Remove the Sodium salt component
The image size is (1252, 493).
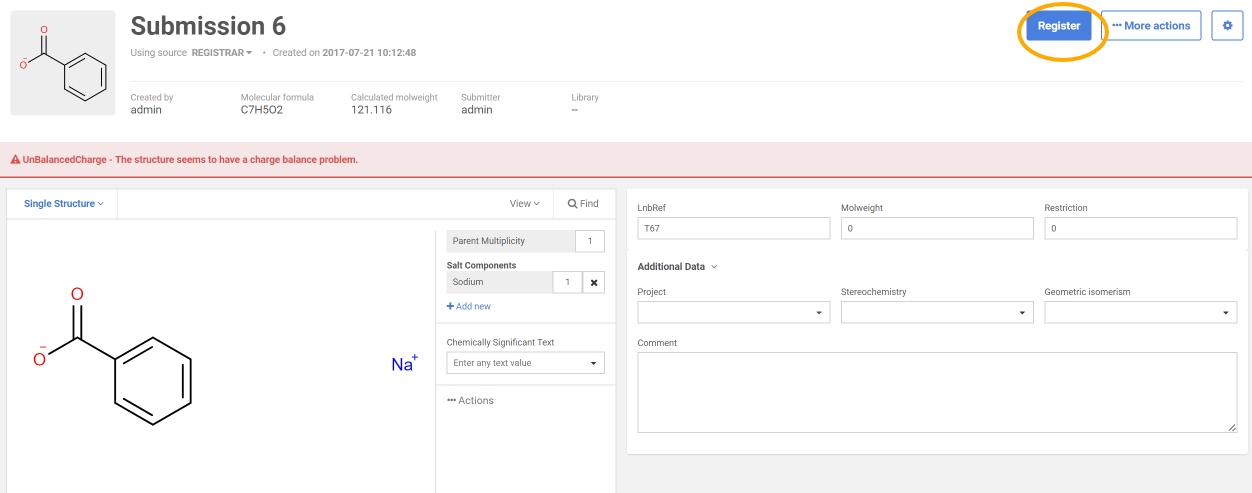point(594,283)
